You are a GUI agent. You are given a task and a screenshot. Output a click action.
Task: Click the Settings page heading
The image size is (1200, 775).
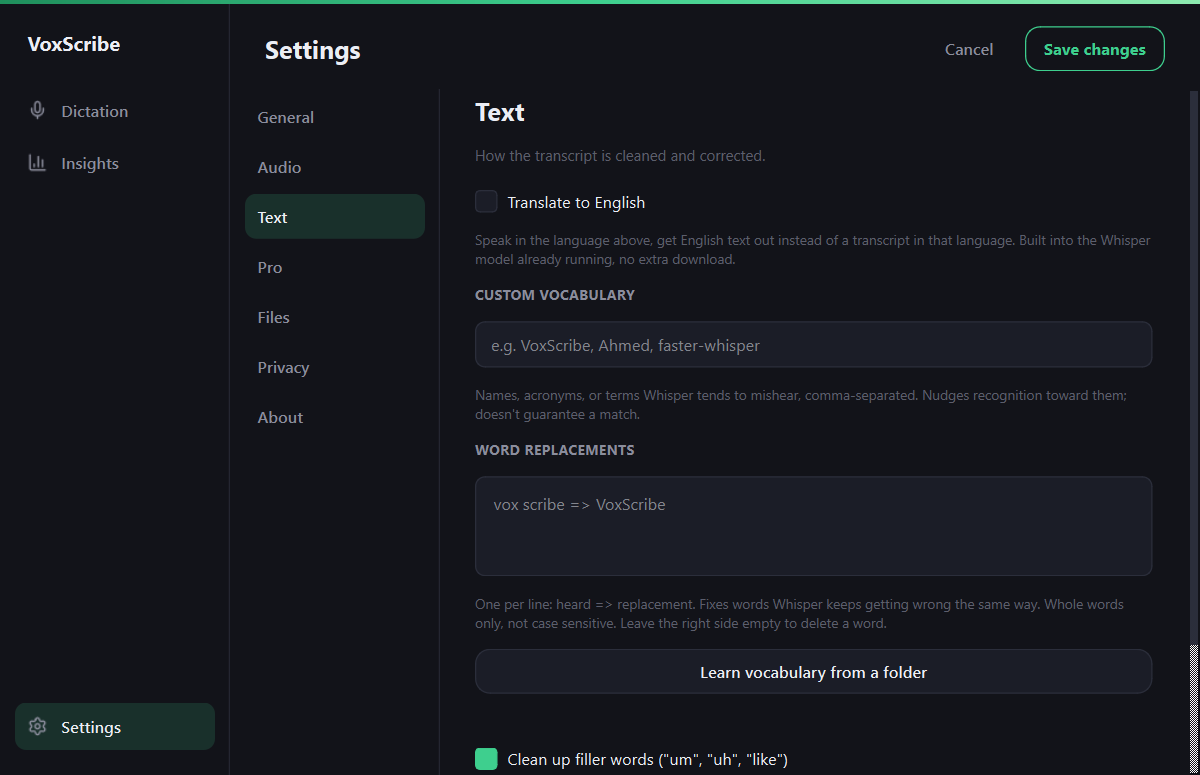[312, 50]
